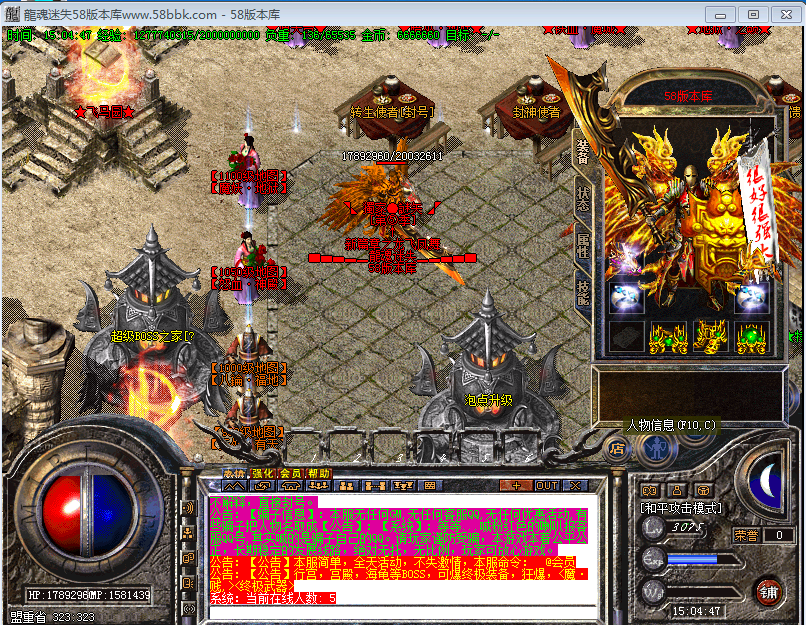Click the empty grey equipment slot

click(626, 337)
